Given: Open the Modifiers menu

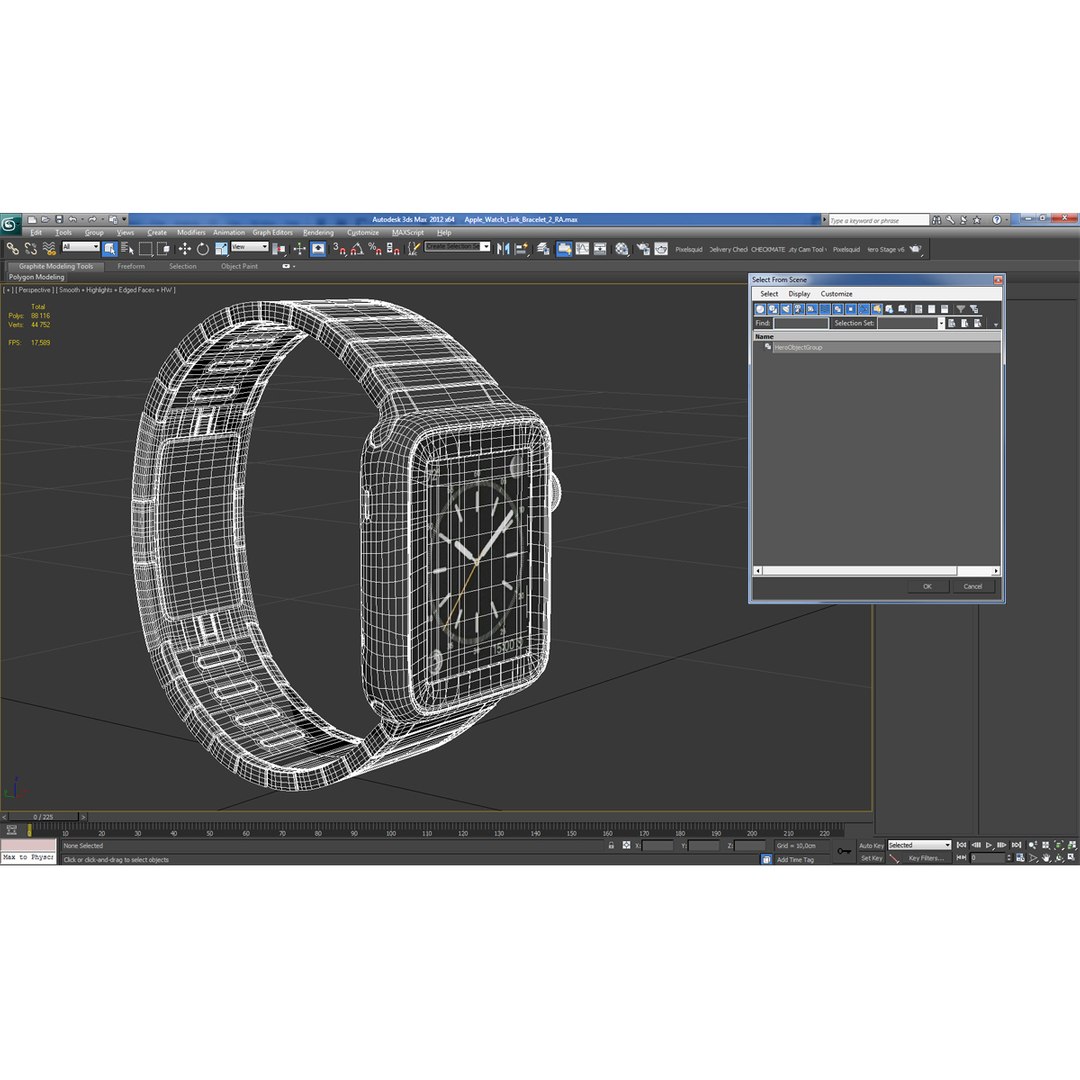Looking at the screenshot, I should pos(191,233).
